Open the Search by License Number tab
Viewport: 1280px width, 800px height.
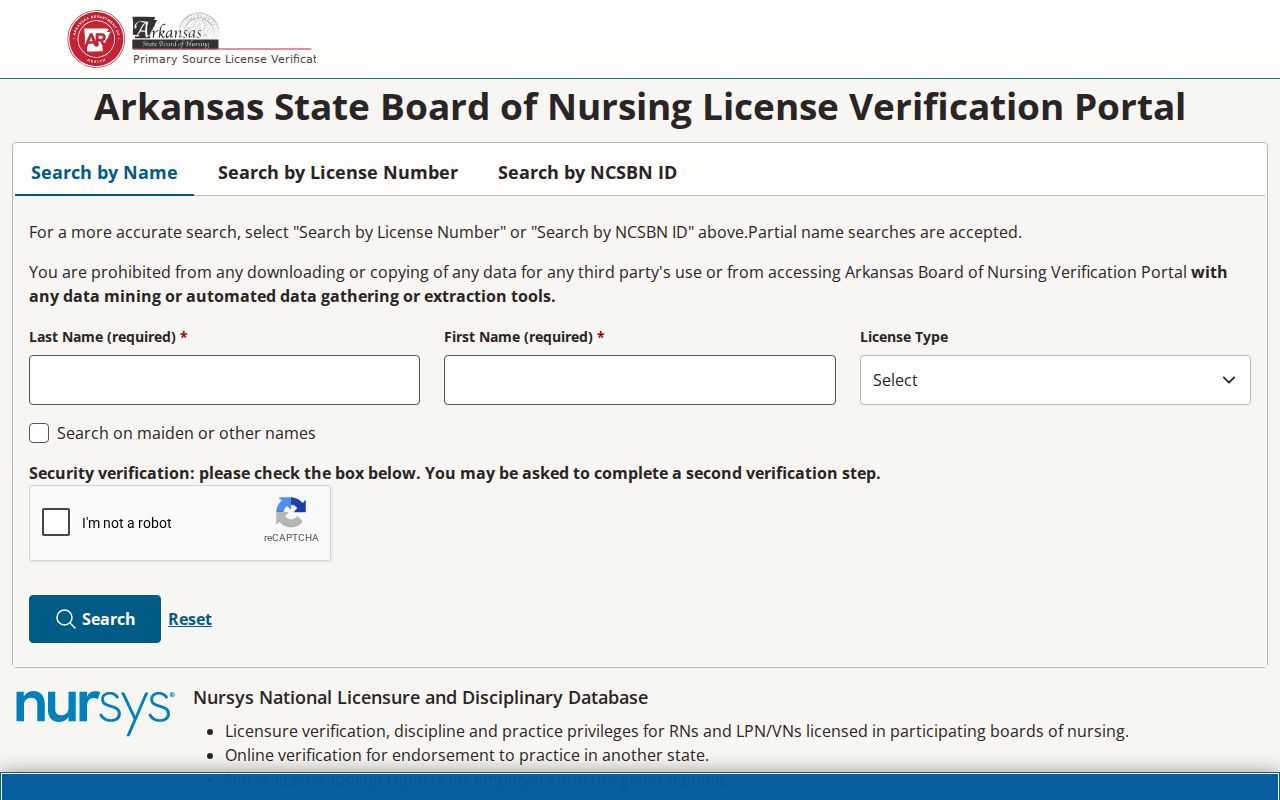338,172
